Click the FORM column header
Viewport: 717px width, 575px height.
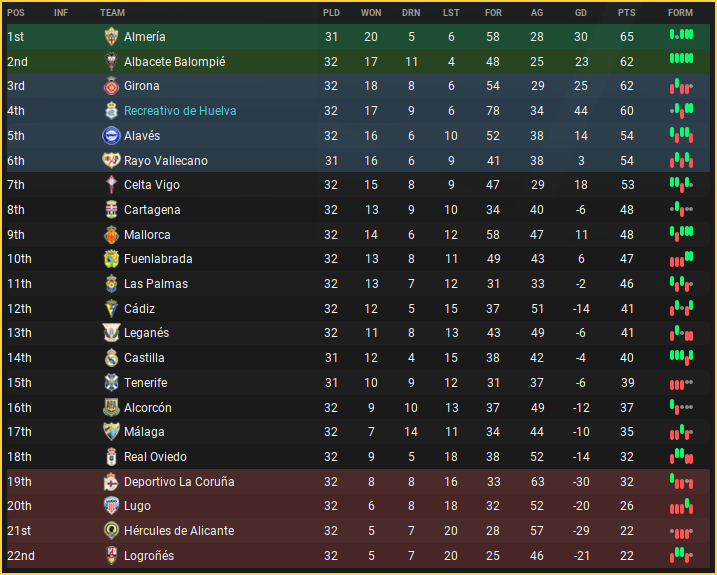point(680,13)
